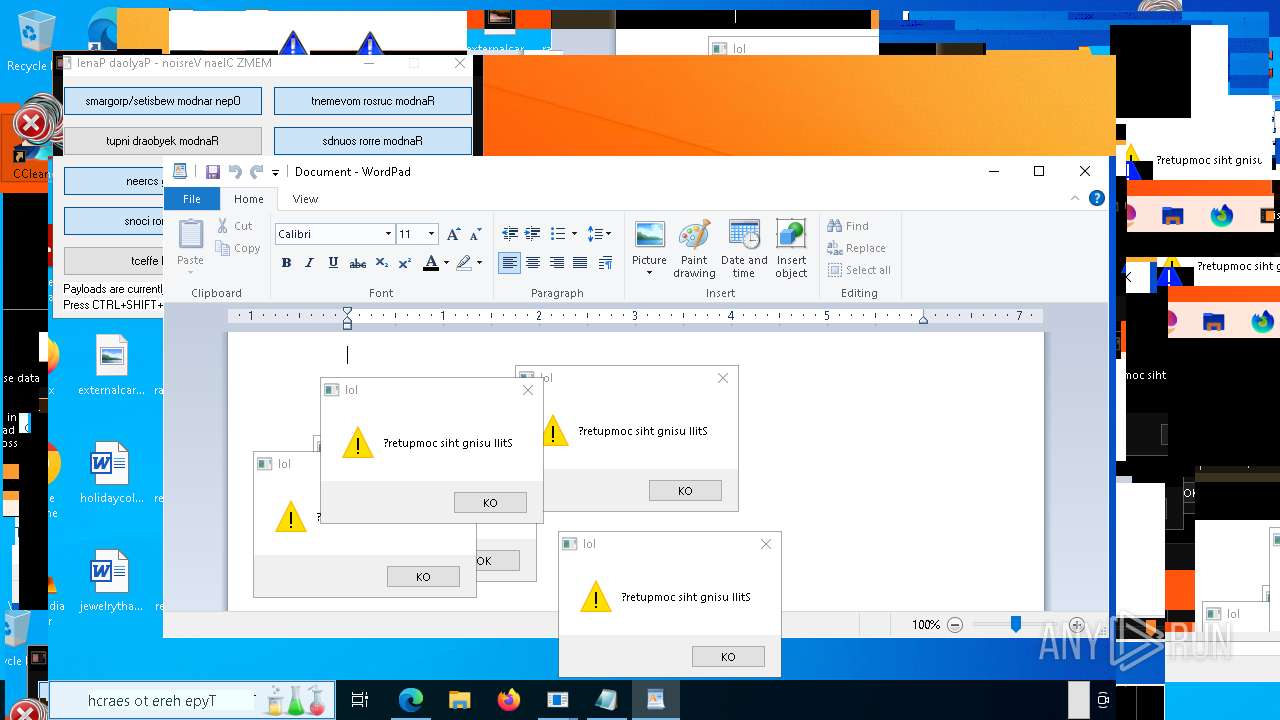Image resolution: width=1280 pixels, height=720 pixels.
Task: Click the bullet list icon
Action: 558,234
